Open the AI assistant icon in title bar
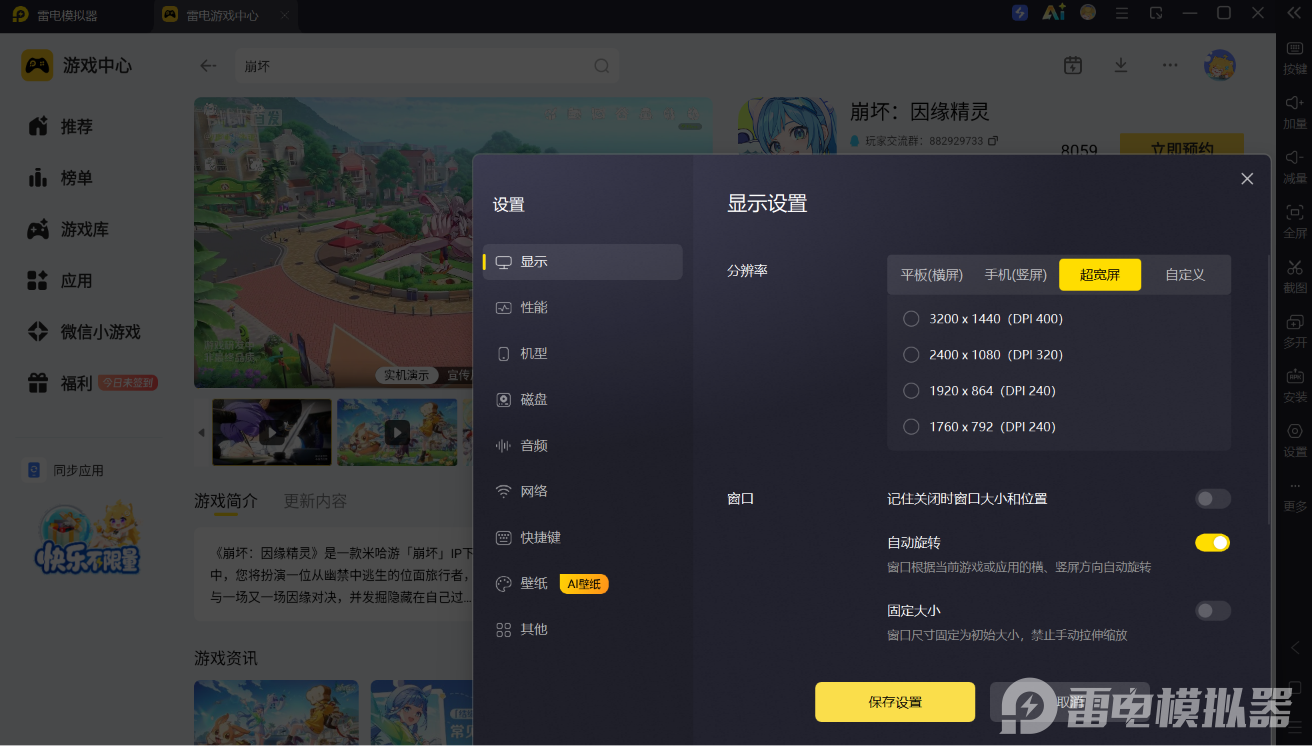Viewport: 1312px width, 746px height. (x=1054, y=13)
